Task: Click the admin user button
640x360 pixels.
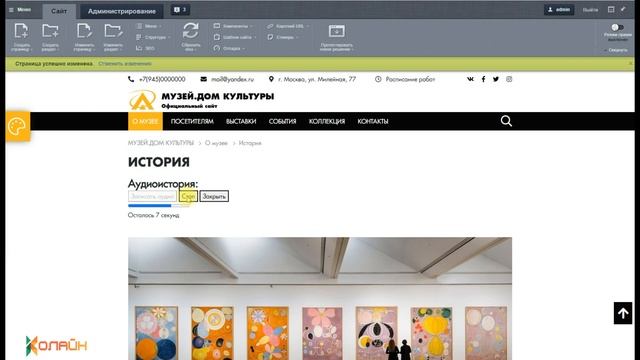Action: click(x=559, y=9)
